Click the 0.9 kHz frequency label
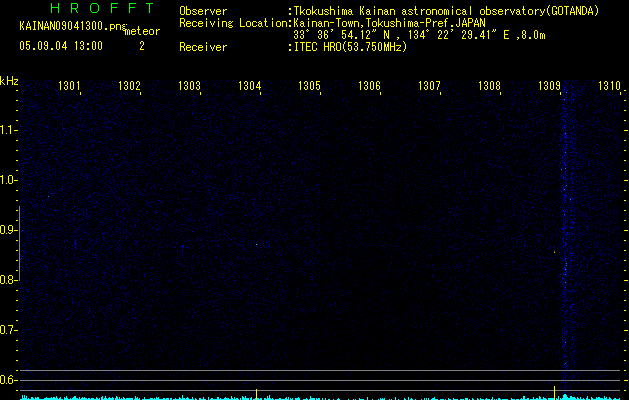This screenshot has width=629, height=400. click(7, 230)
